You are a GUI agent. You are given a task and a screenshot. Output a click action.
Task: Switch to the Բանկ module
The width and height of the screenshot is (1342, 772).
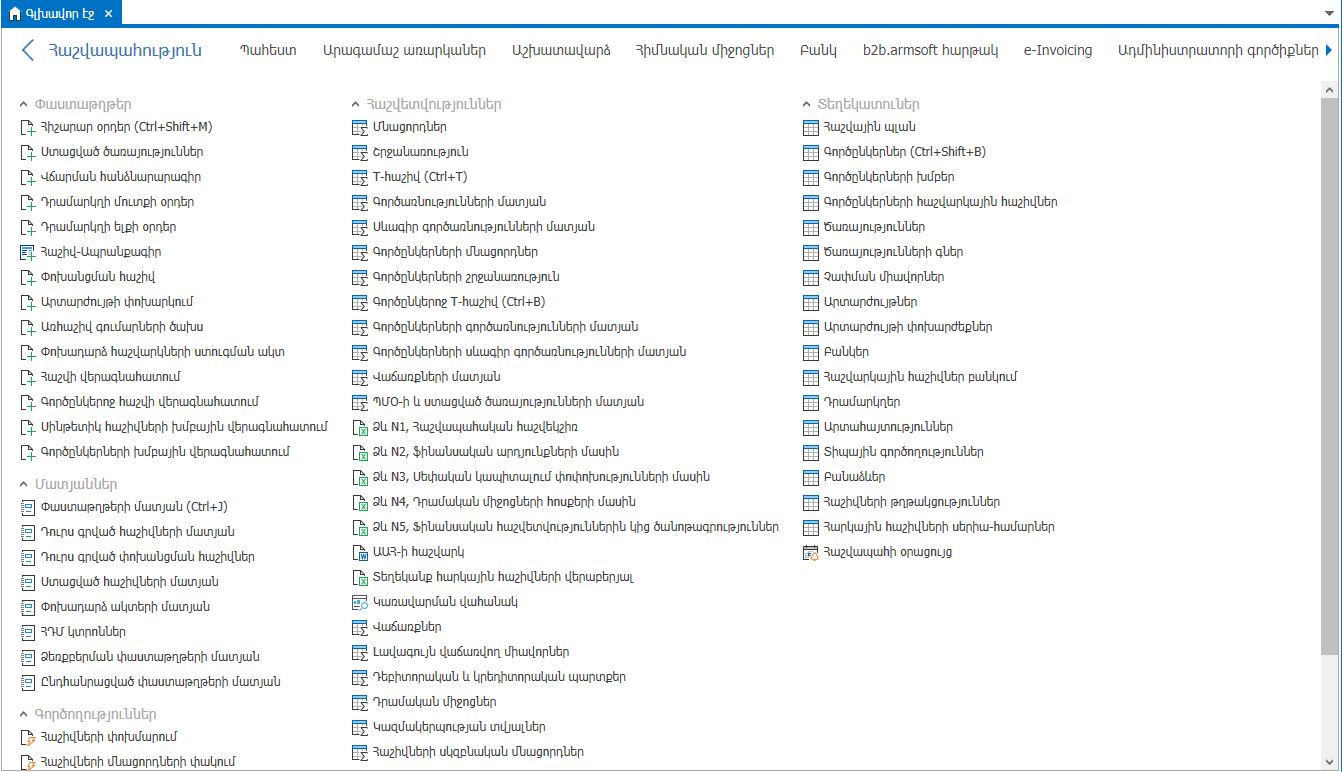click(x=818, y=50)
